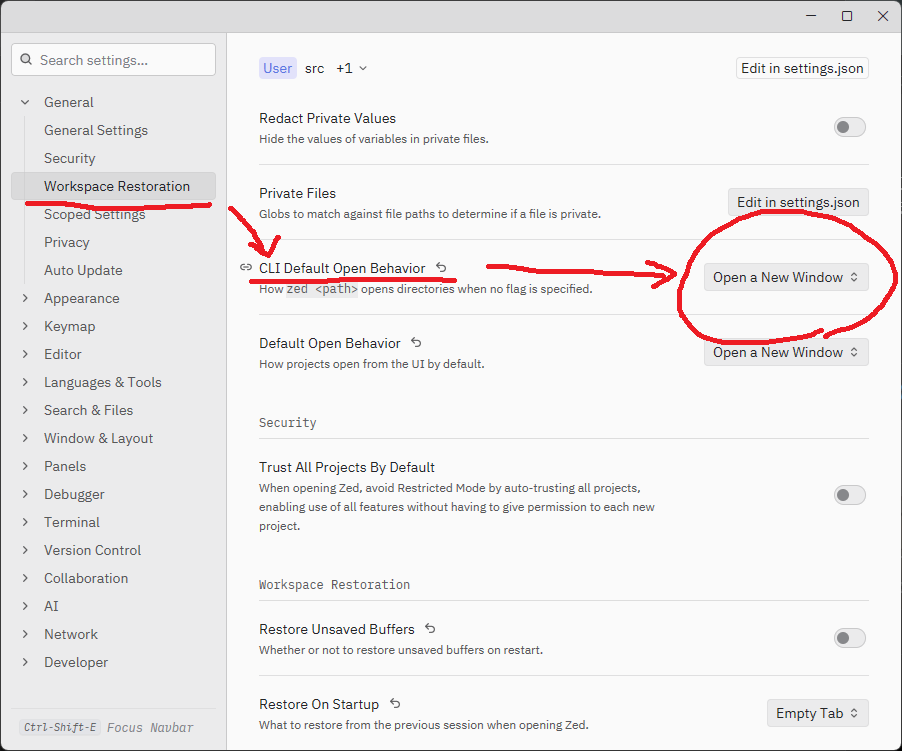This screenshot has width=902, height=751.
Task: Expand the Developer section
Action: pyautogui.click(x=25, y=662)
